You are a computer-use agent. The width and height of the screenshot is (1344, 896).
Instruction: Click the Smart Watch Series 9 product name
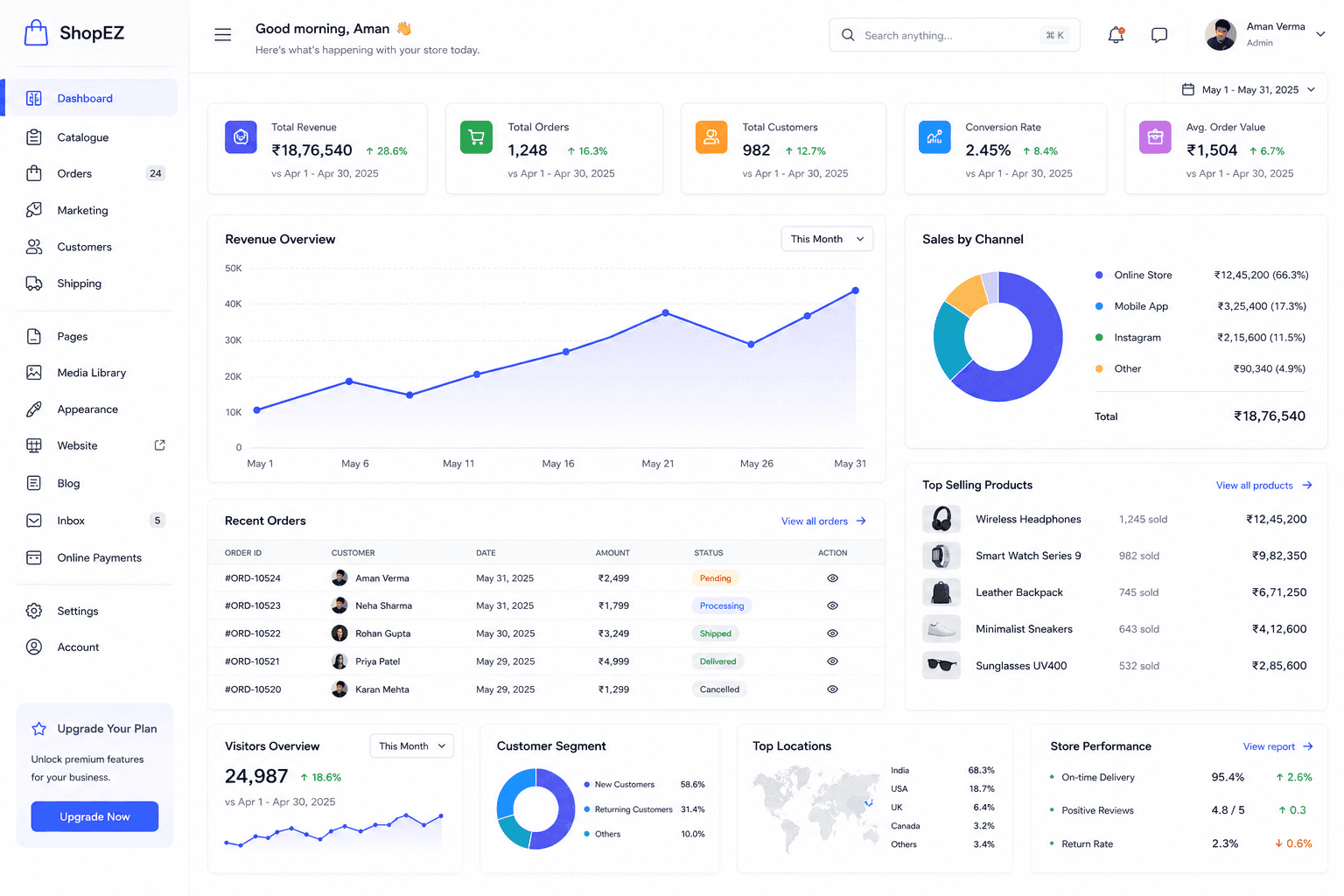pos(1028,556)
